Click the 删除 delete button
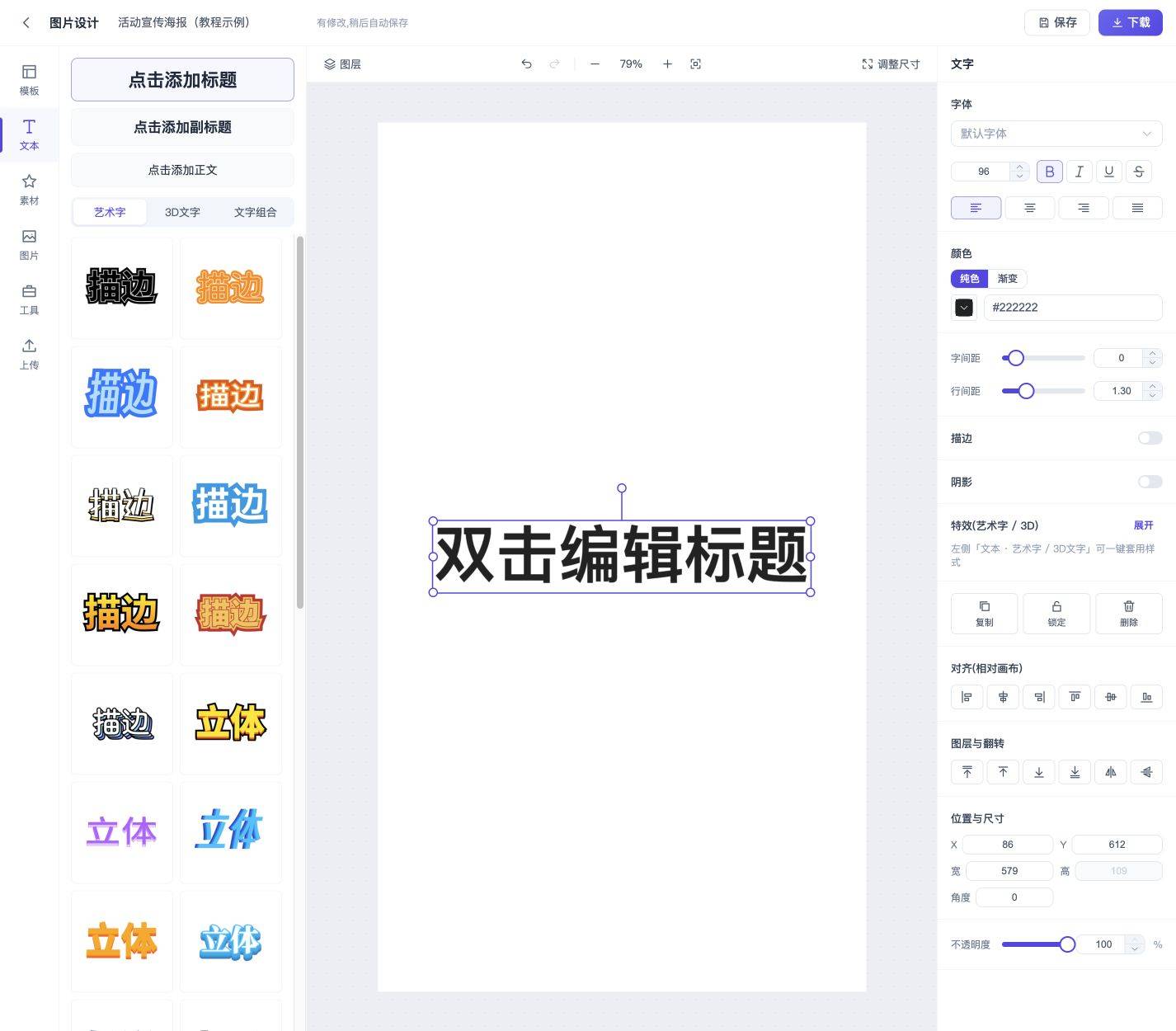The width and height of the screenshot is (1176, 1031). [x=1129, y=614]
